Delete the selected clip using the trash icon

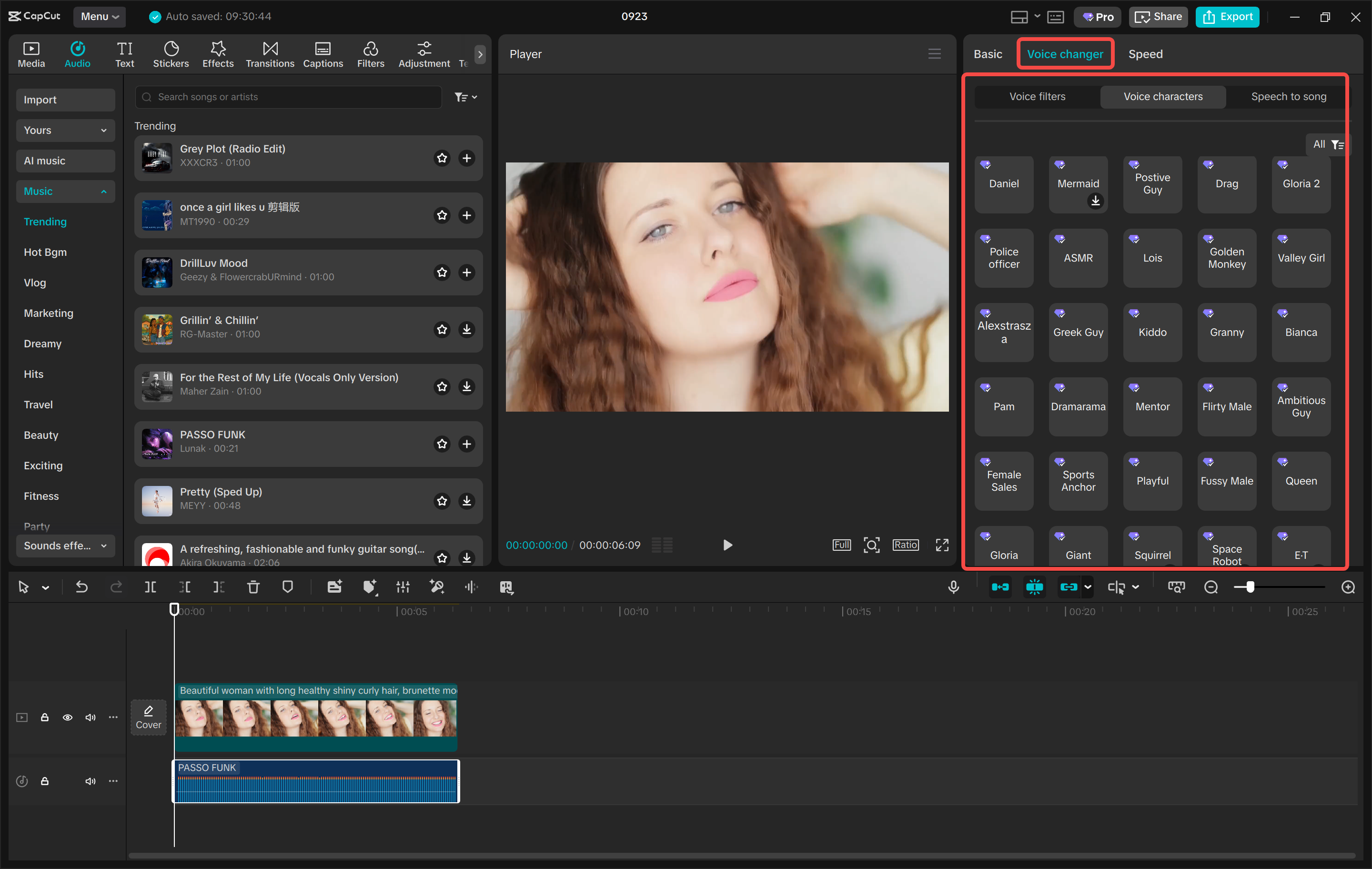coord(253,586)
